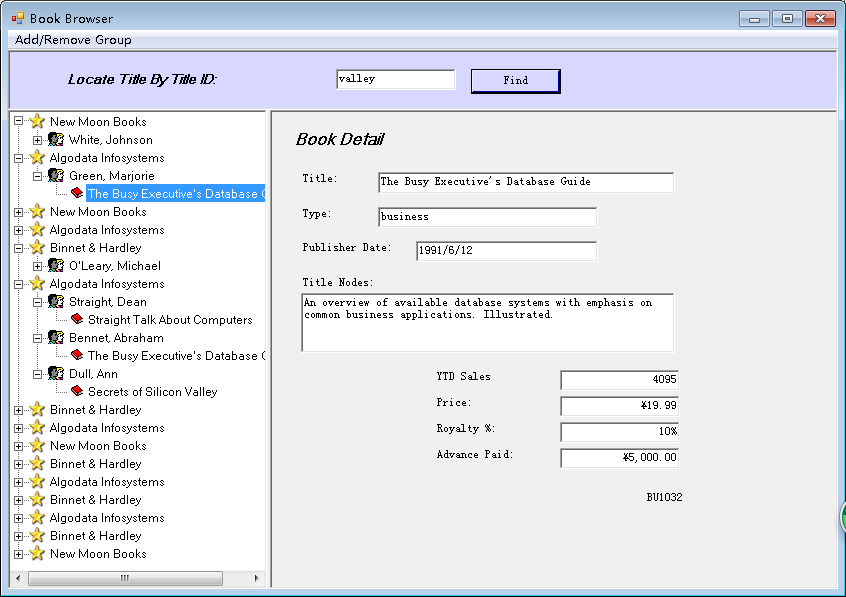The image size is (846, 597).
Task: Click star icon of Algodata Infosystems above Green, Marjorie
Action: coord(37,158)
